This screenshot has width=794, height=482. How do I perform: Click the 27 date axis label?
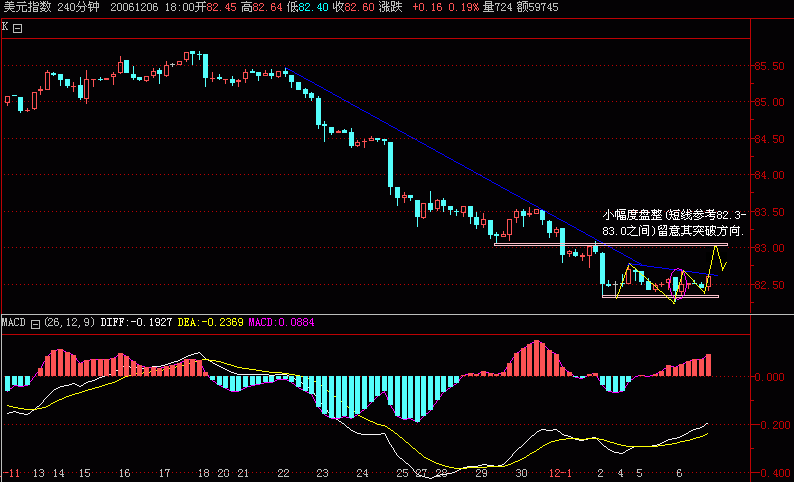click(421, 473)
